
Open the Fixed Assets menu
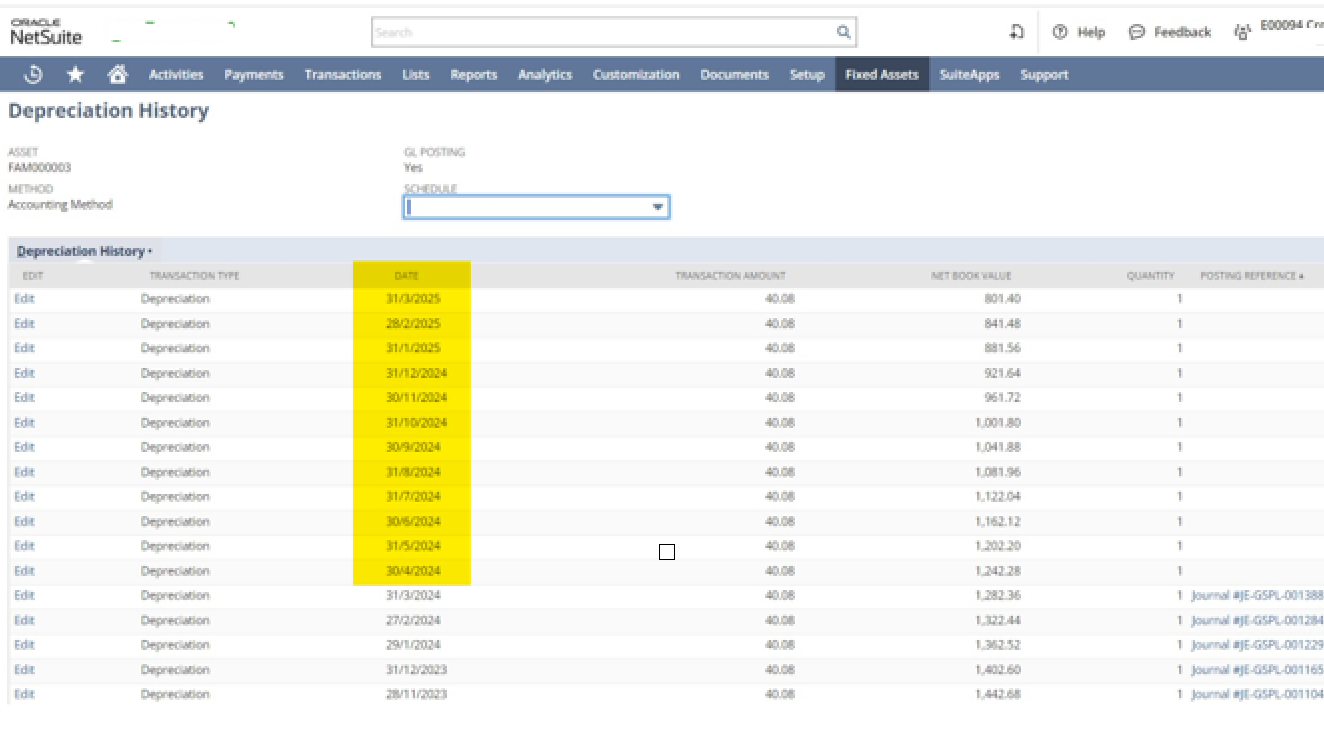pos(881,74)
